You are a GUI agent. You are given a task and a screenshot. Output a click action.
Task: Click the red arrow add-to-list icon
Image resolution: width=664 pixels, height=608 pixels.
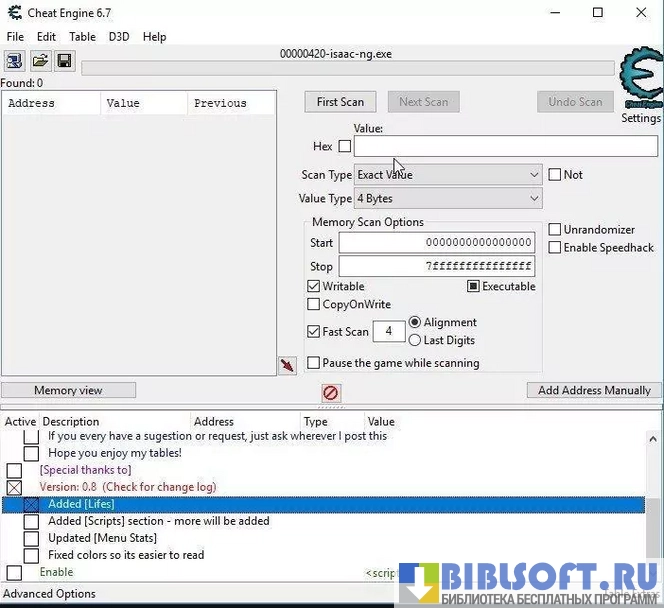point(287,366)
